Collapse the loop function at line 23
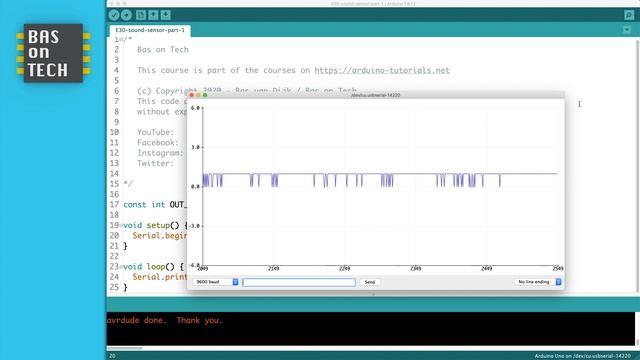The width and height of the screenshot is (640, 360). pos(121,267)
